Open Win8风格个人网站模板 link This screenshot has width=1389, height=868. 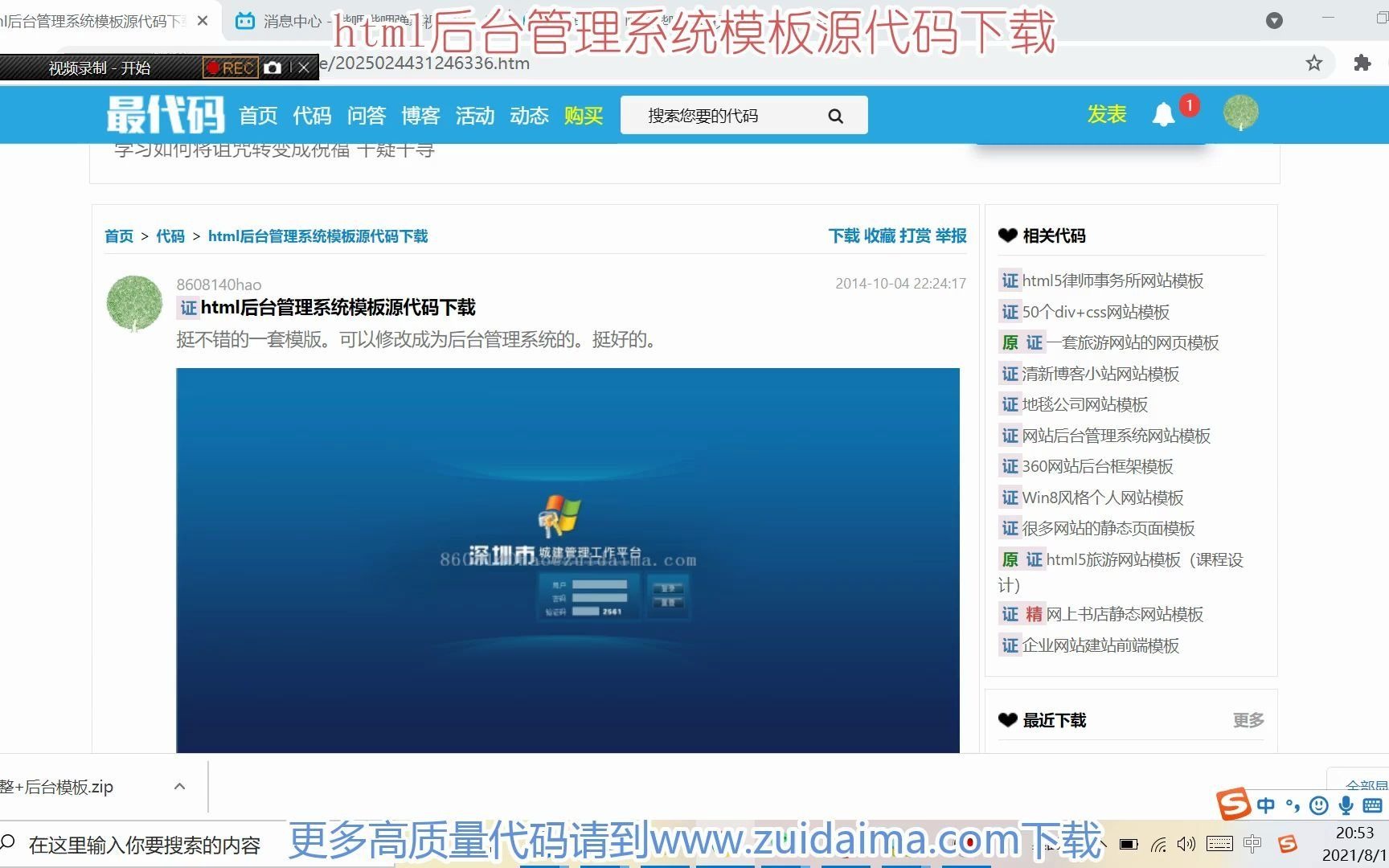point(1103,497)
